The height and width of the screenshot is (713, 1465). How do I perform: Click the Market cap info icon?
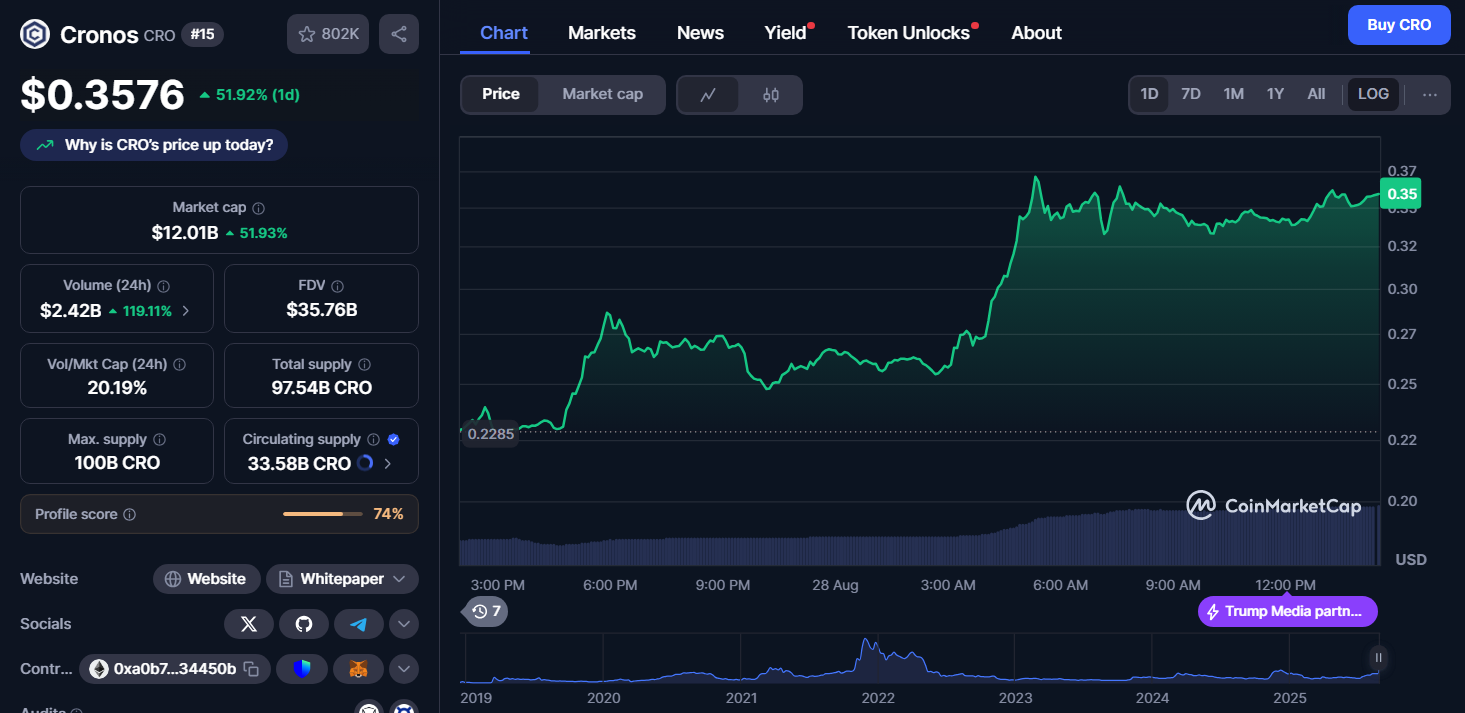[259, 208]
